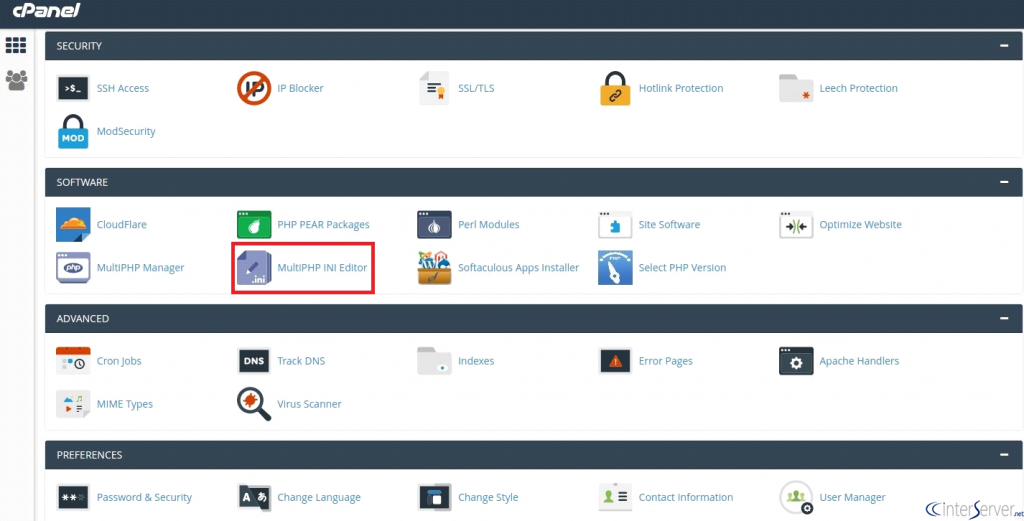The height and width of the screenshot is (521, 1024).
Task: Open the Perl Modules link
Action: coord(488,225)
